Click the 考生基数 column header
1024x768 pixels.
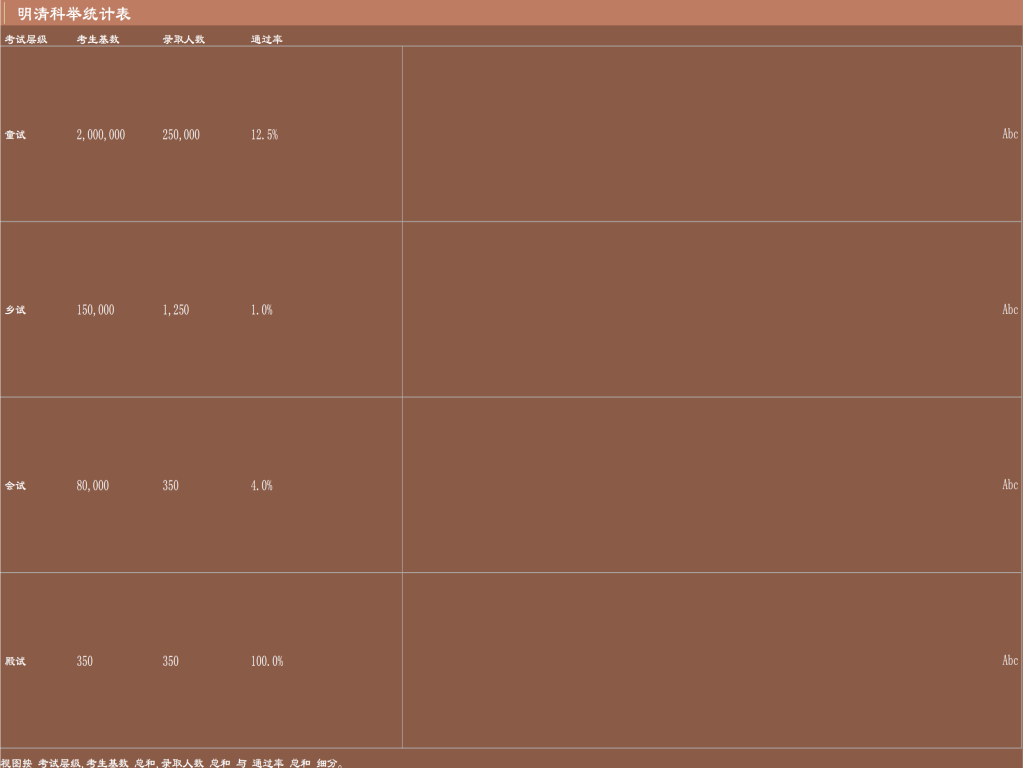tap(98, 40)
